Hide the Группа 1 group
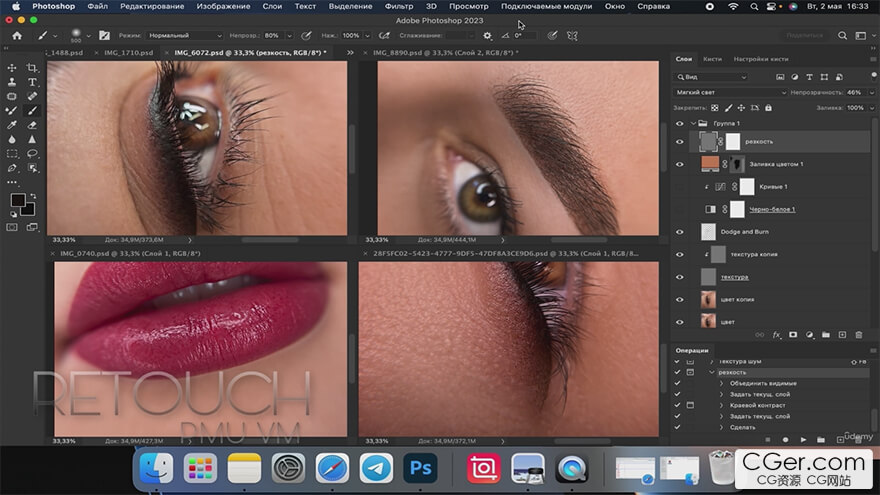This screenshot has height=495, width=880. tap(680, 123)
